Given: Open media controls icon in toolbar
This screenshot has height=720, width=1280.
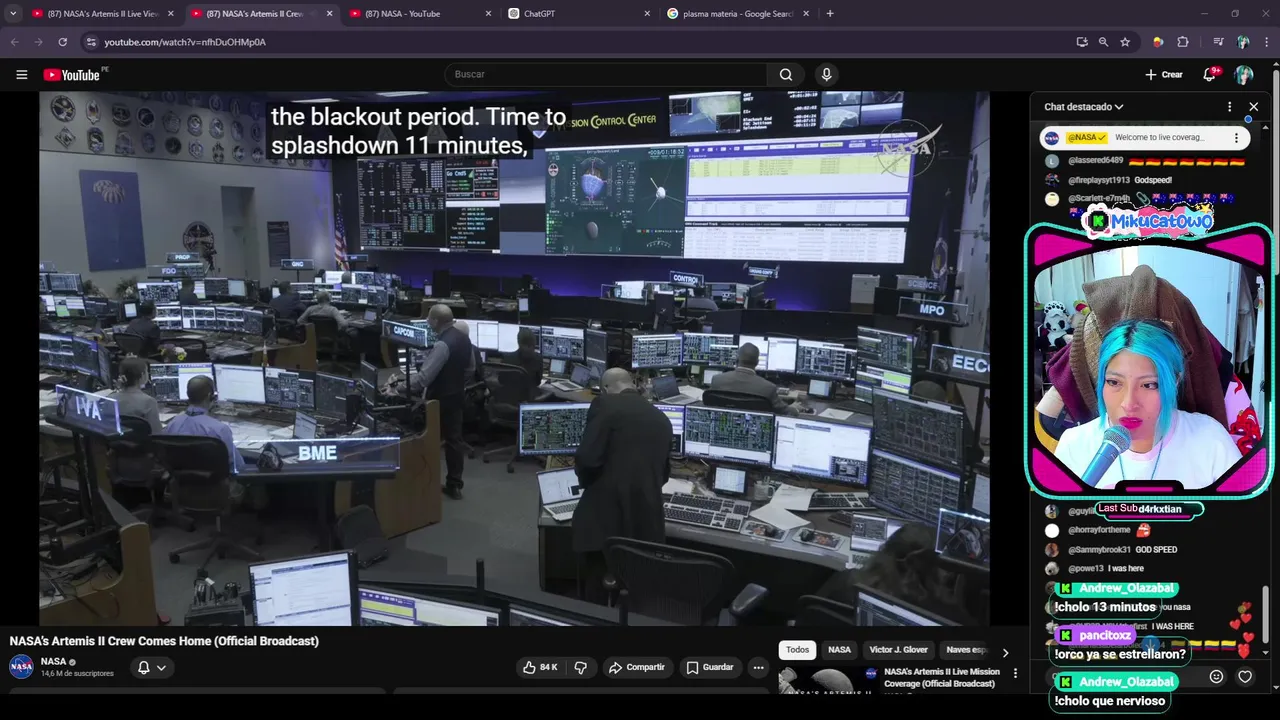Looking at the screenshot, I should [1218, 42].
